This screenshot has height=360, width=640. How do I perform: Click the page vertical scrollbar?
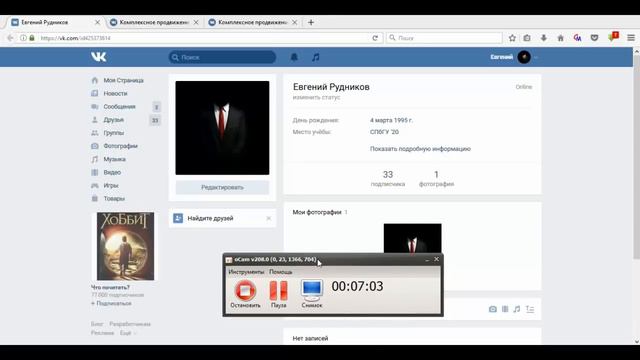(636, 157)
